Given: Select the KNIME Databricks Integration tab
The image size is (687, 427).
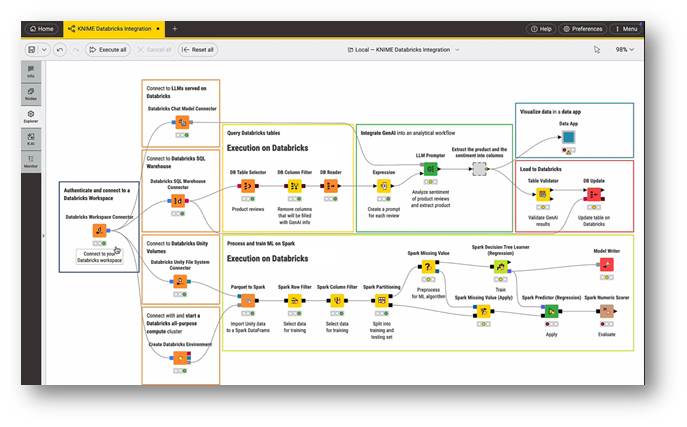Looking at the screenshot, I should 114,29.
